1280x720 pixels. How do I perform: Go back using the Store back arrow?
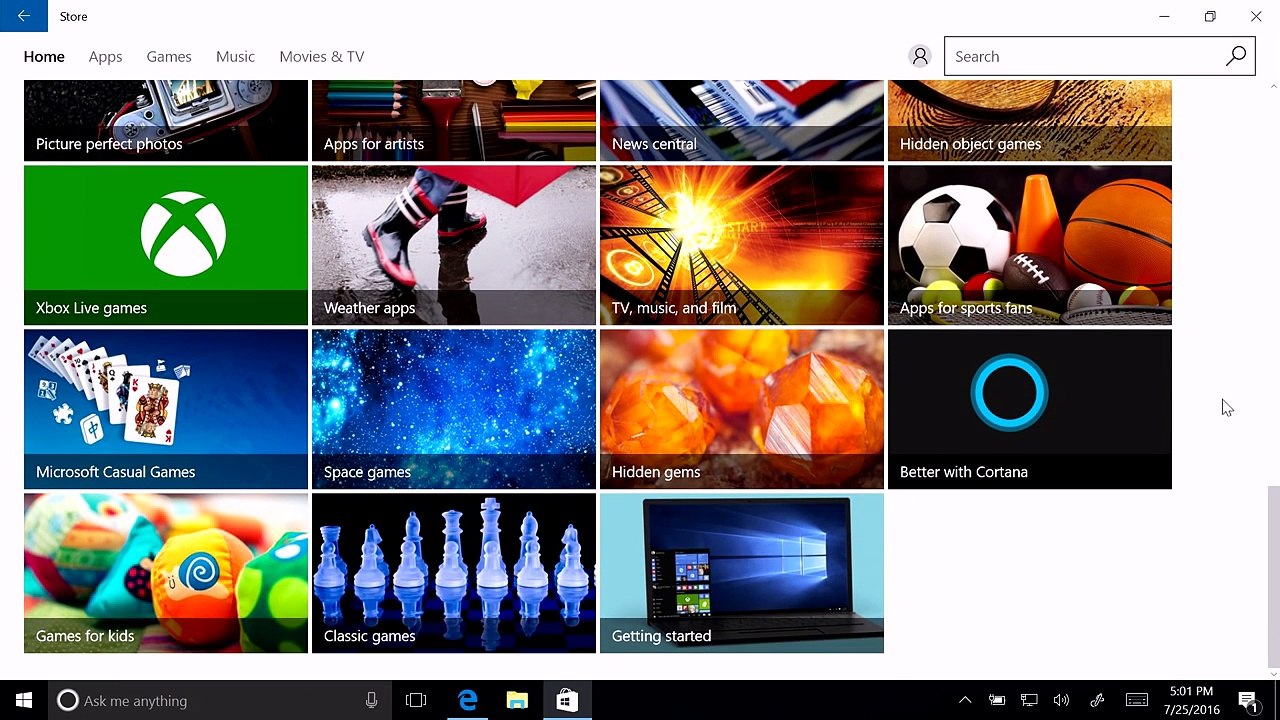pos(23,16)
